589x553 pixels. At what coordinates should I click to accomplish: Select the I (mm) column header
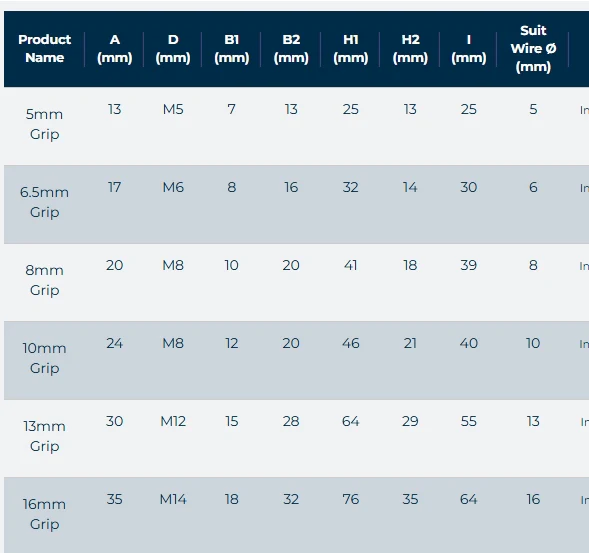pyautogui.click(x=469, y=49)
